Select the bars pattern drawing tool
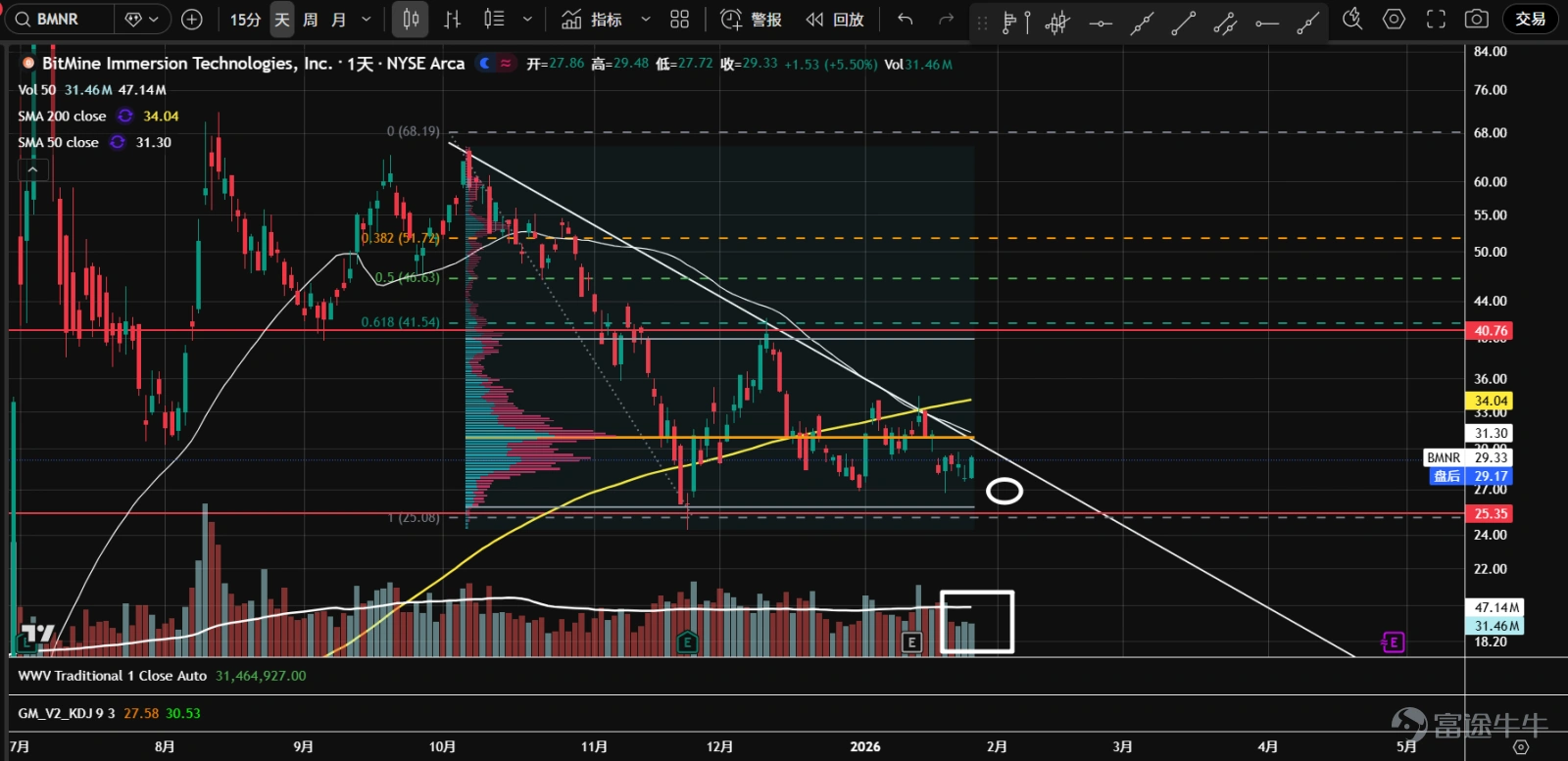1568x761 pixels. tap(1057, 22)
